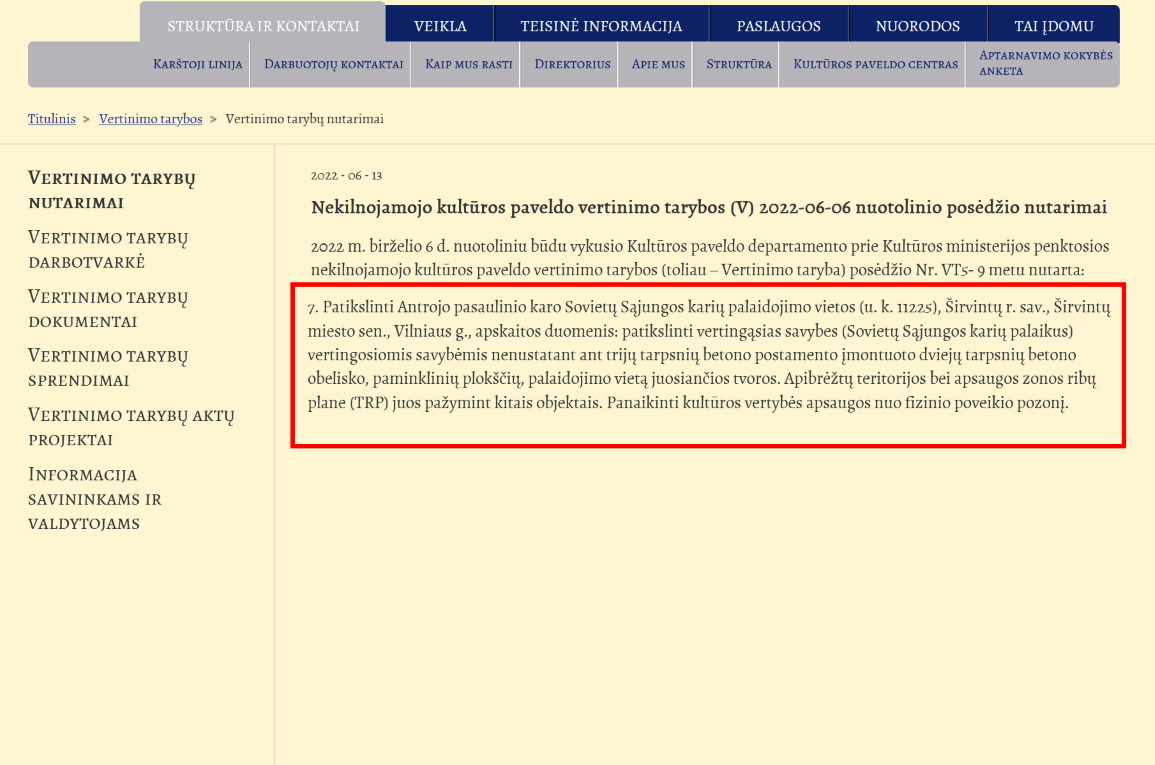1155x765 pixels.
Task: Open Vertinimo tarybų aktų projektai
Action: [130, 427]
